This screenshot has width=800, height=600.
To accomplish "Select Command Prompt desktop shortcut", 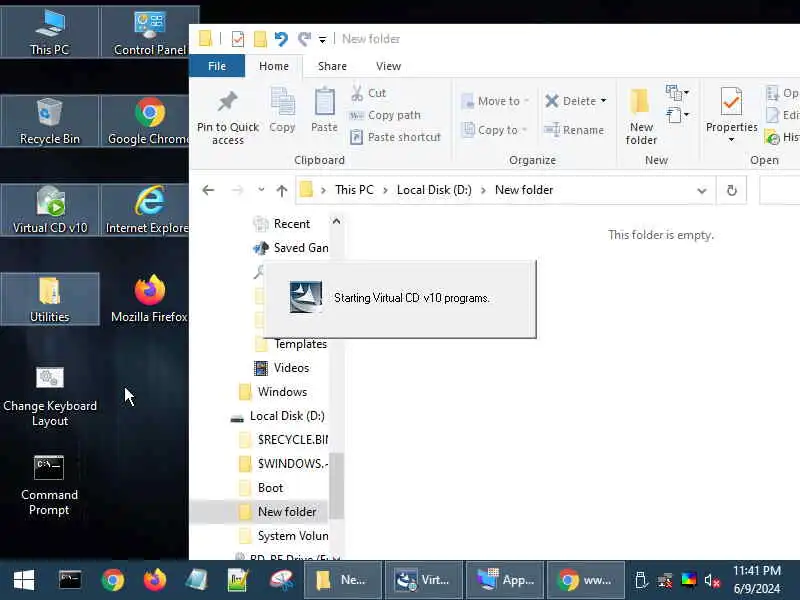I will (49, 486).
